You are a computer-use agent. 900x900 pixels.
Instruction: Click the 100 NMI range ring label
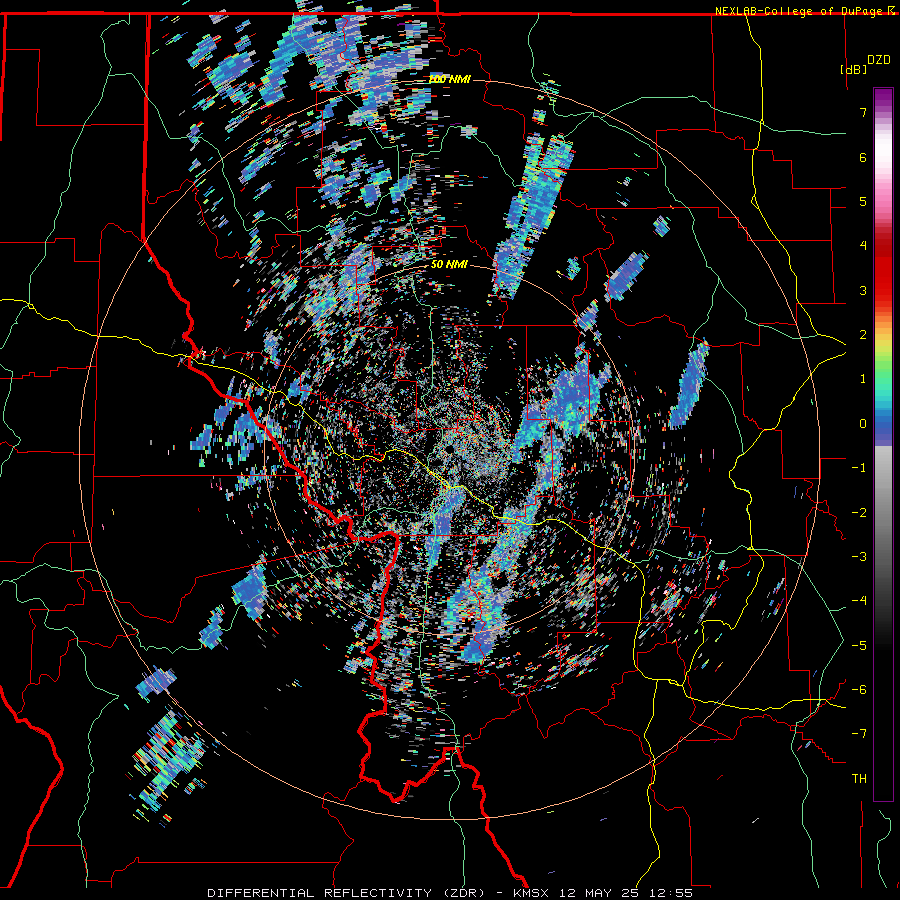(449, 79)
